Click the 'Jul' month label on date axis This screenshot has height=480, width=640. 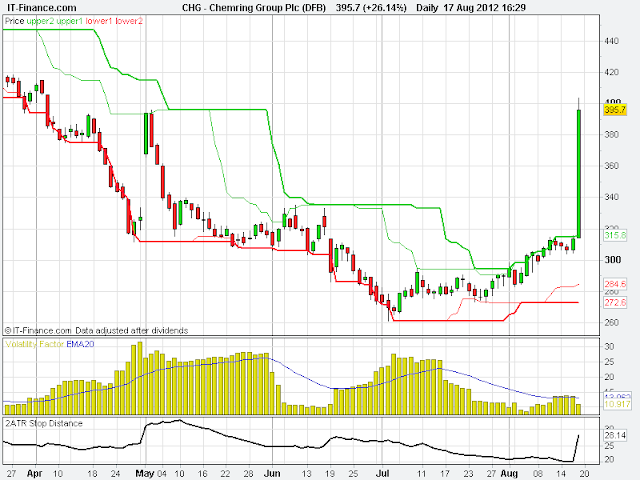[x=382, y=473]
